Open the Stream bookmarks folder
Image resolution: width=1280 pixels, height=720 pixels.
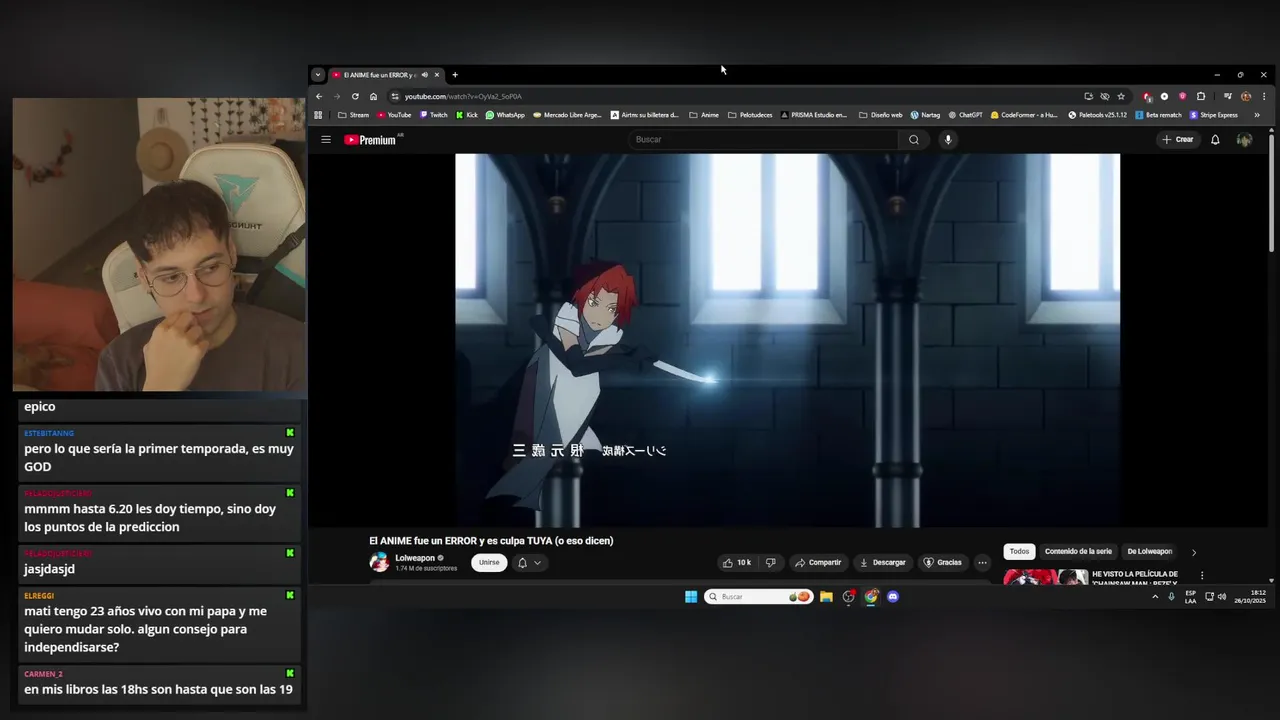coord(353,115)
